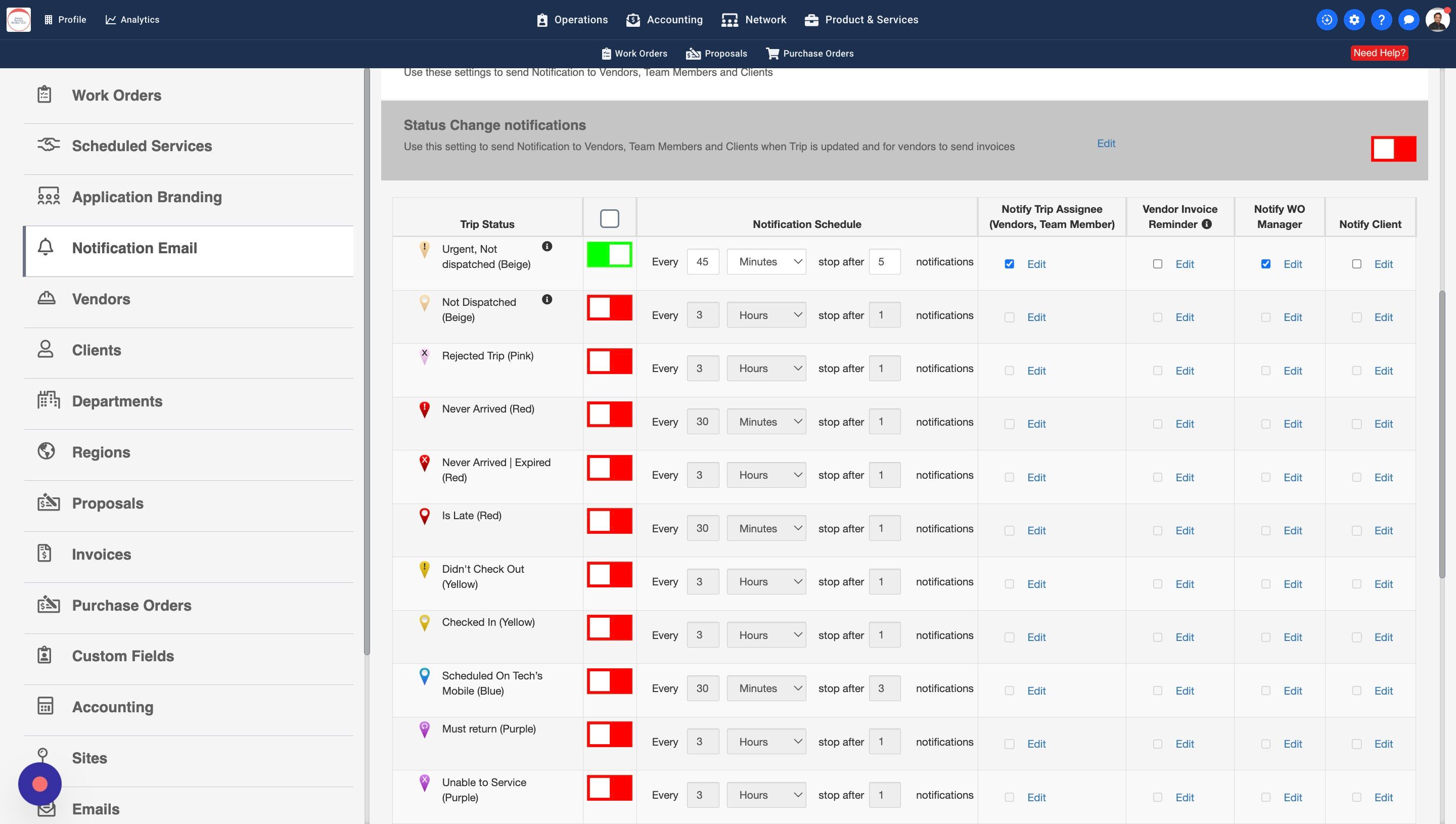This screenshot has width=1456, height=824.
Task: Click info icon next to Vendor Invoice Reminder
Action: [1206, 224]
